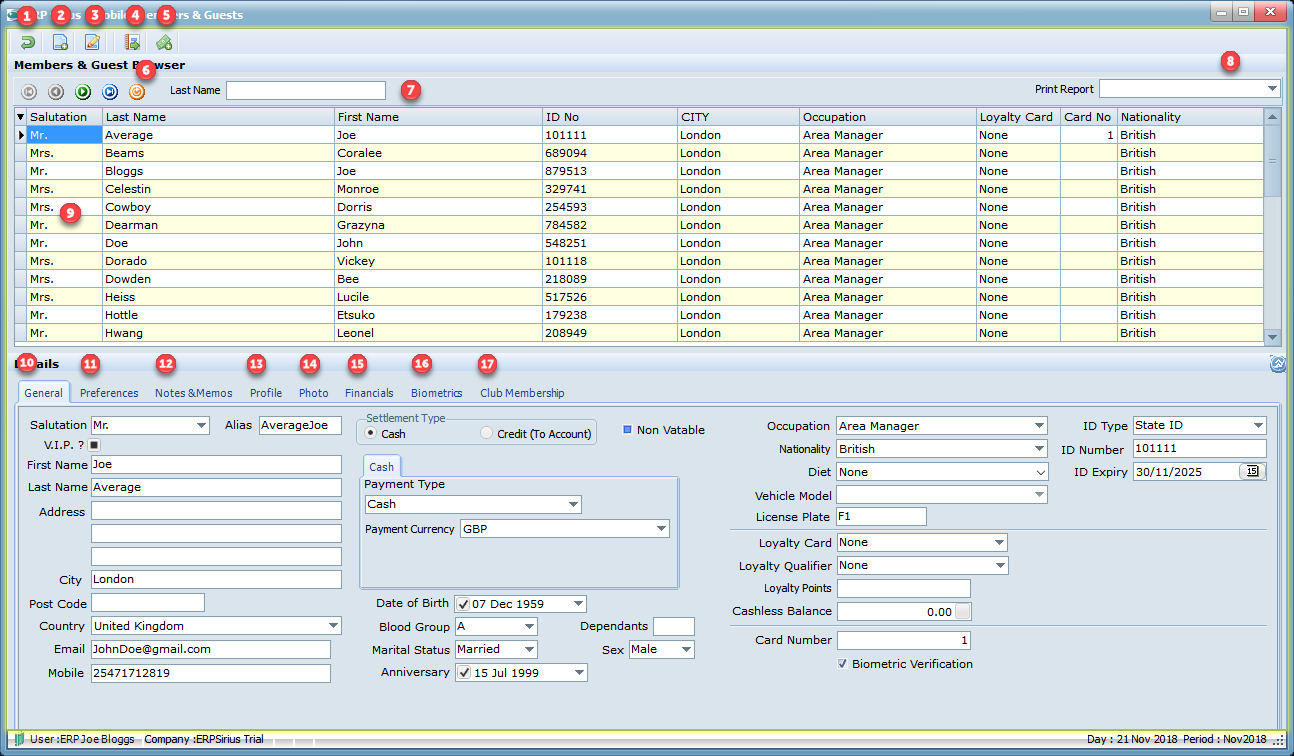Open the Payment Currency dropdown

(661, 529)
